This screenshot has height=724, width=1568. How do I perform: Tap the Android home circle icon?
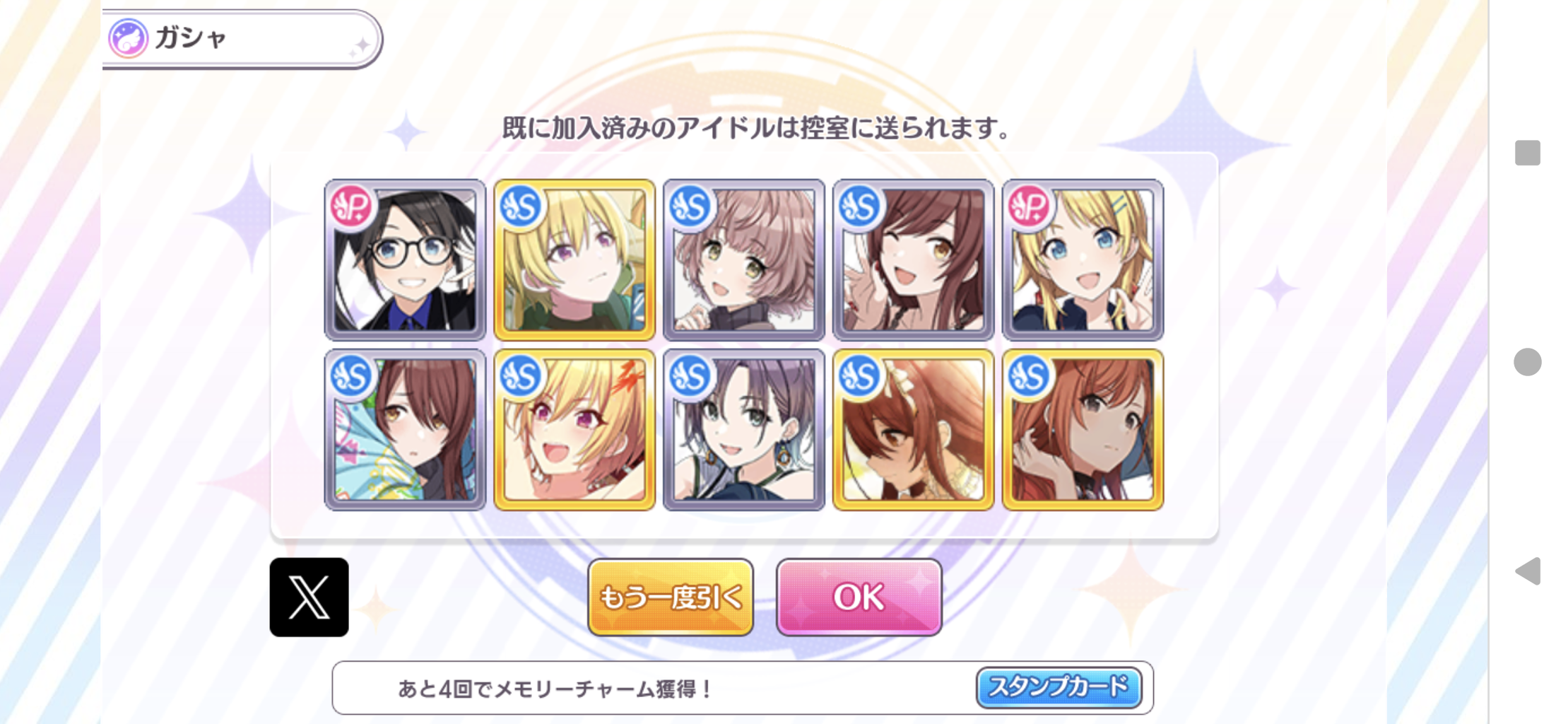click(x=1528, y=362)
